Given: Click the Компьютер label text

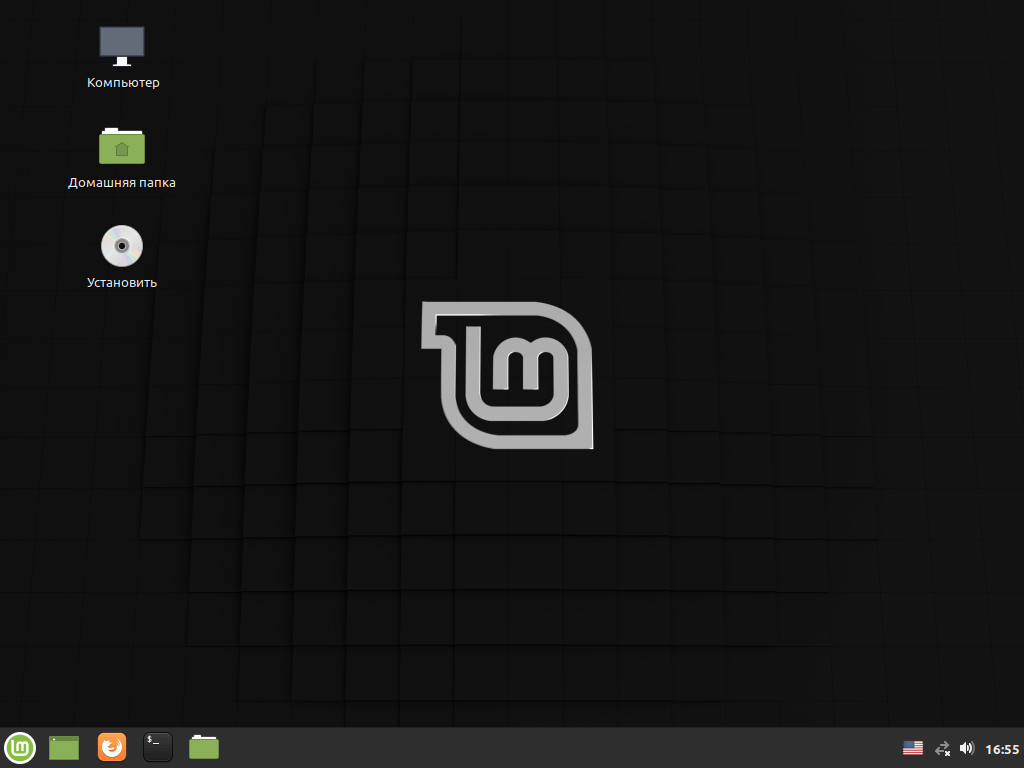Looking at the screenshot, I should (123, 83).
